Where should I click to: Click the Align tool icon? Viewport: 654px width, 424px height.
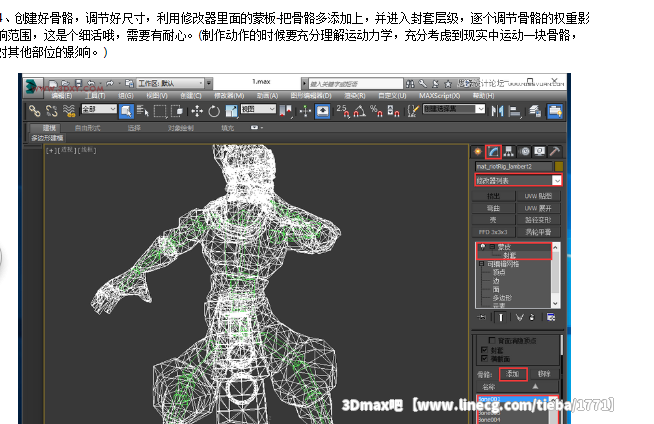coord(515,111)
